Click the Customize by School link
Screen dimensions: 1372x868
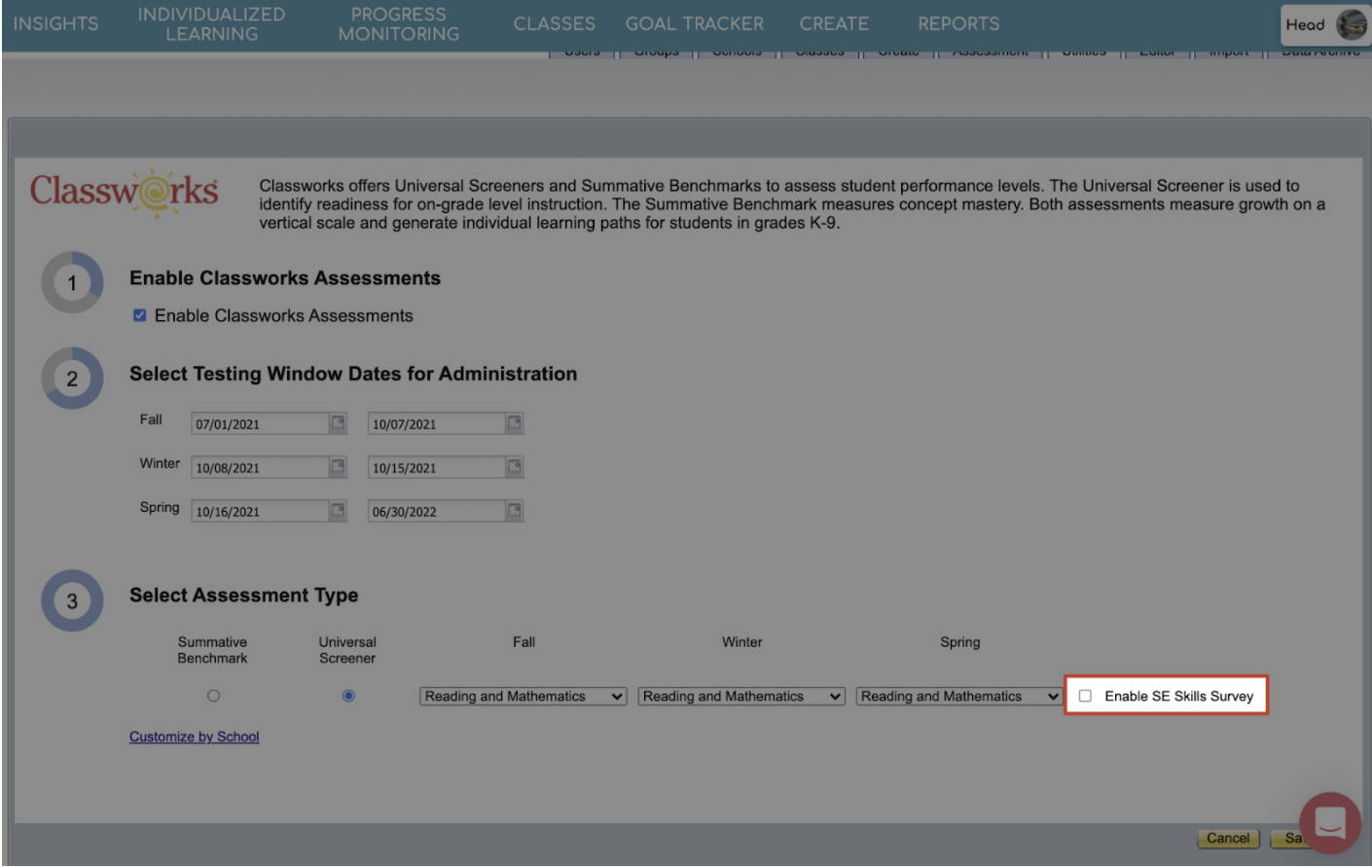click(x=195, y=737)
